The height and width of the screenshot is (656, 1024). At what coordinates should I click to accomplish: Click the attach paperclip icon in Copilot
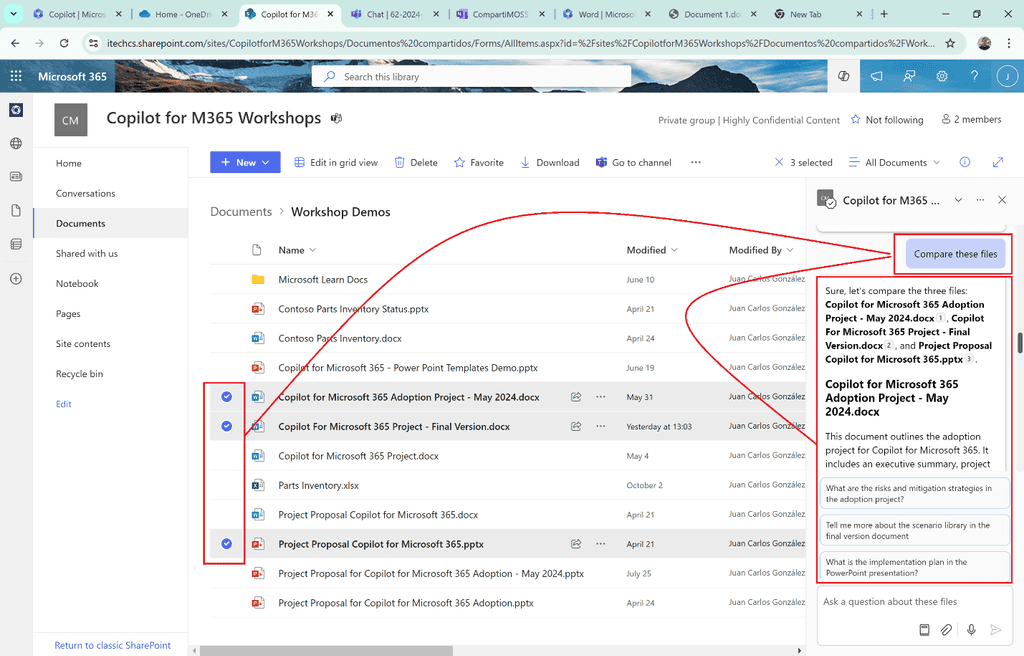[946, 630]
